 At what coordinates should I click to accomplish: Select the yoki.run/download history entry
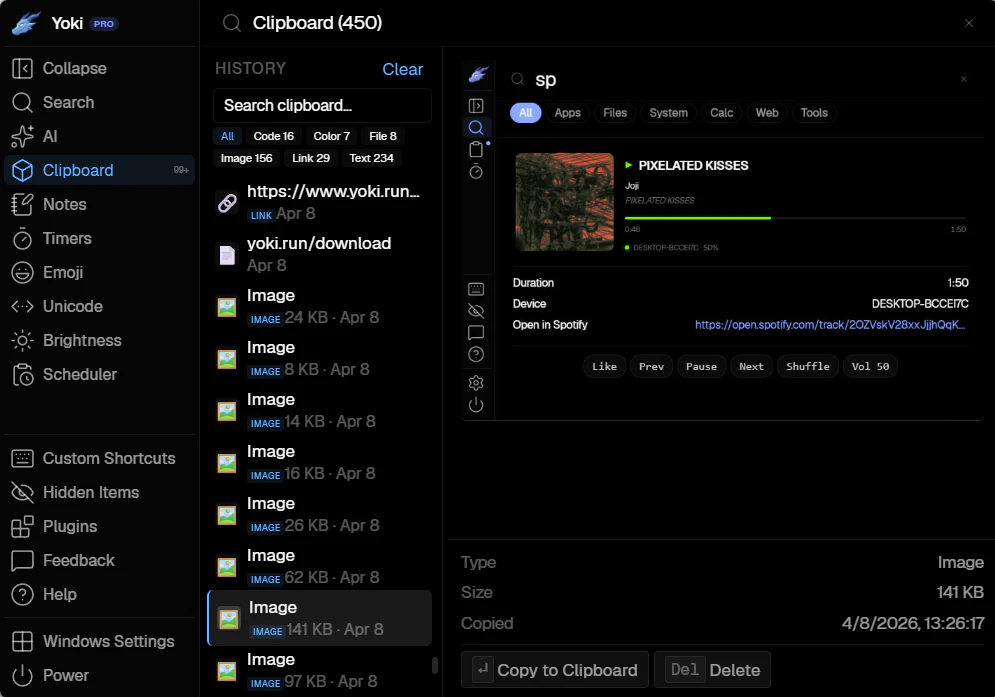click(320, 255)
